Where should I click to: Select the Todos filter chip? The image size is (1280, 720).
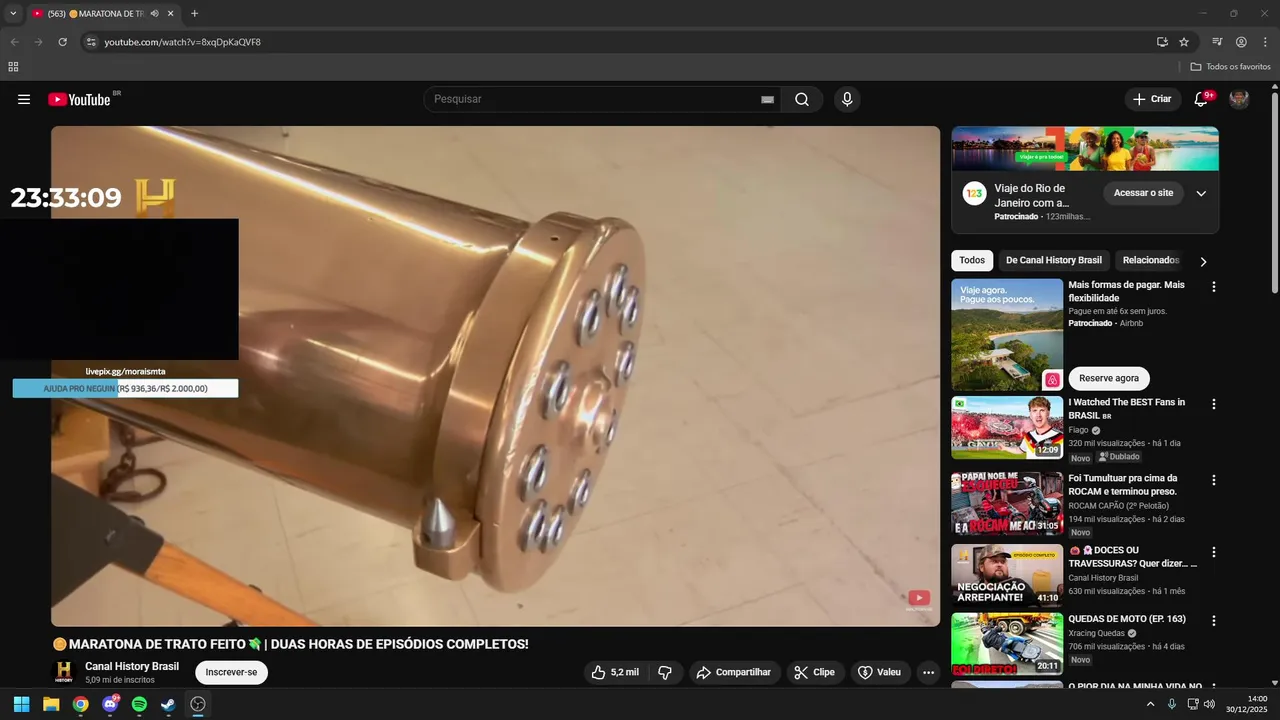(x=972, y=260)
